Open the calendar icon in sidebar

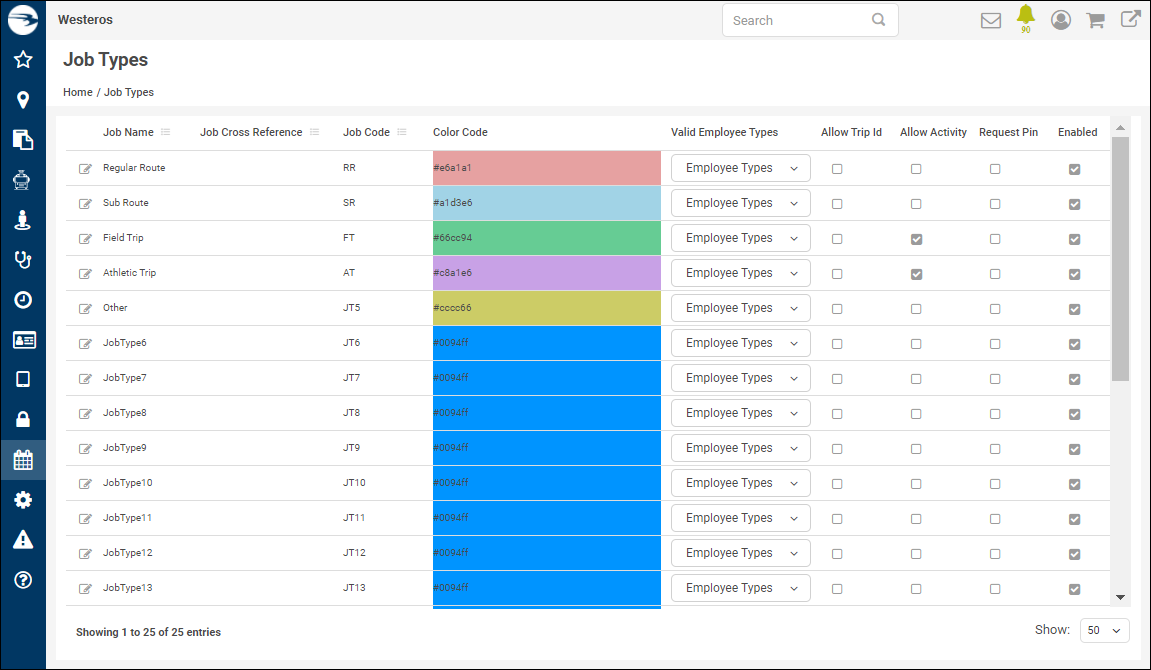click(23, 460)
